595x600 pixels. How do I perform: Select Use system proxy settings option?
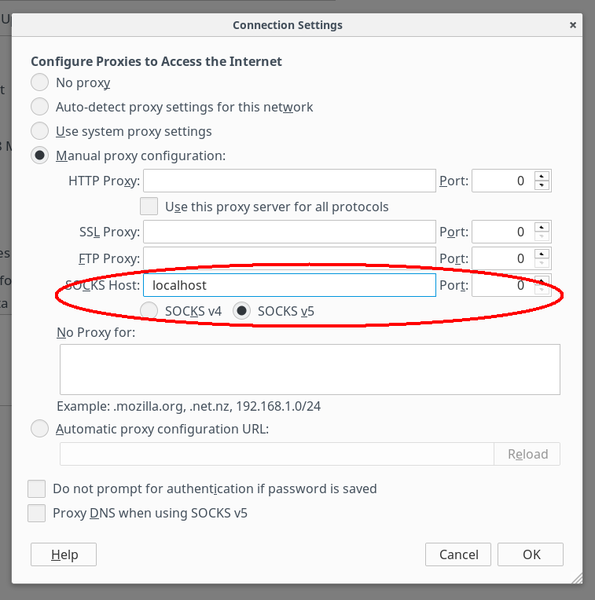39,131
